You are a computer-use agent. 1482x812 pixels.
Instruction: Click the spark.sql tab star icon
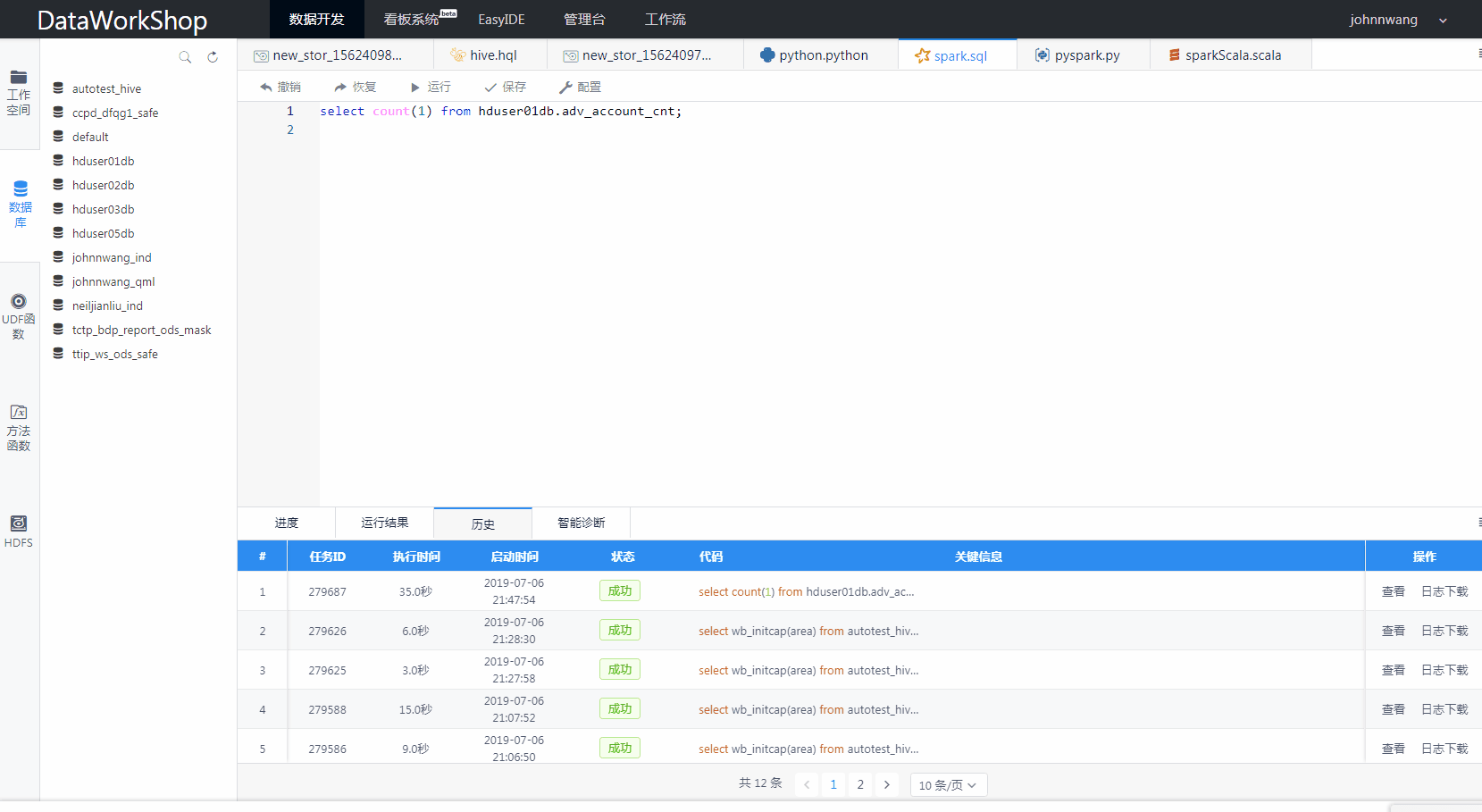tap(922, 55)
